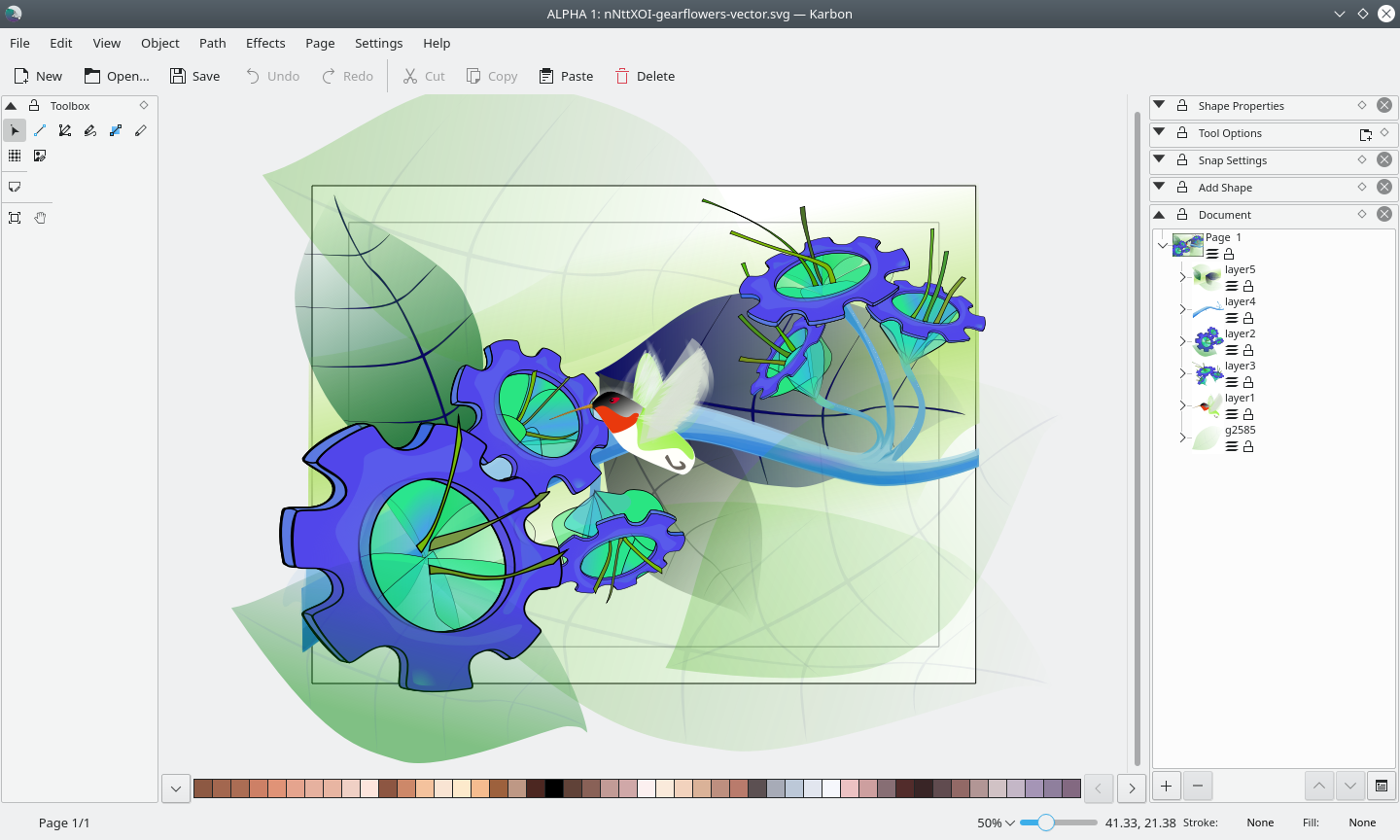The image size is (1400, 840).
Task: Toggle lock on the Toolbox docker
Action: [x=34, y=106]
